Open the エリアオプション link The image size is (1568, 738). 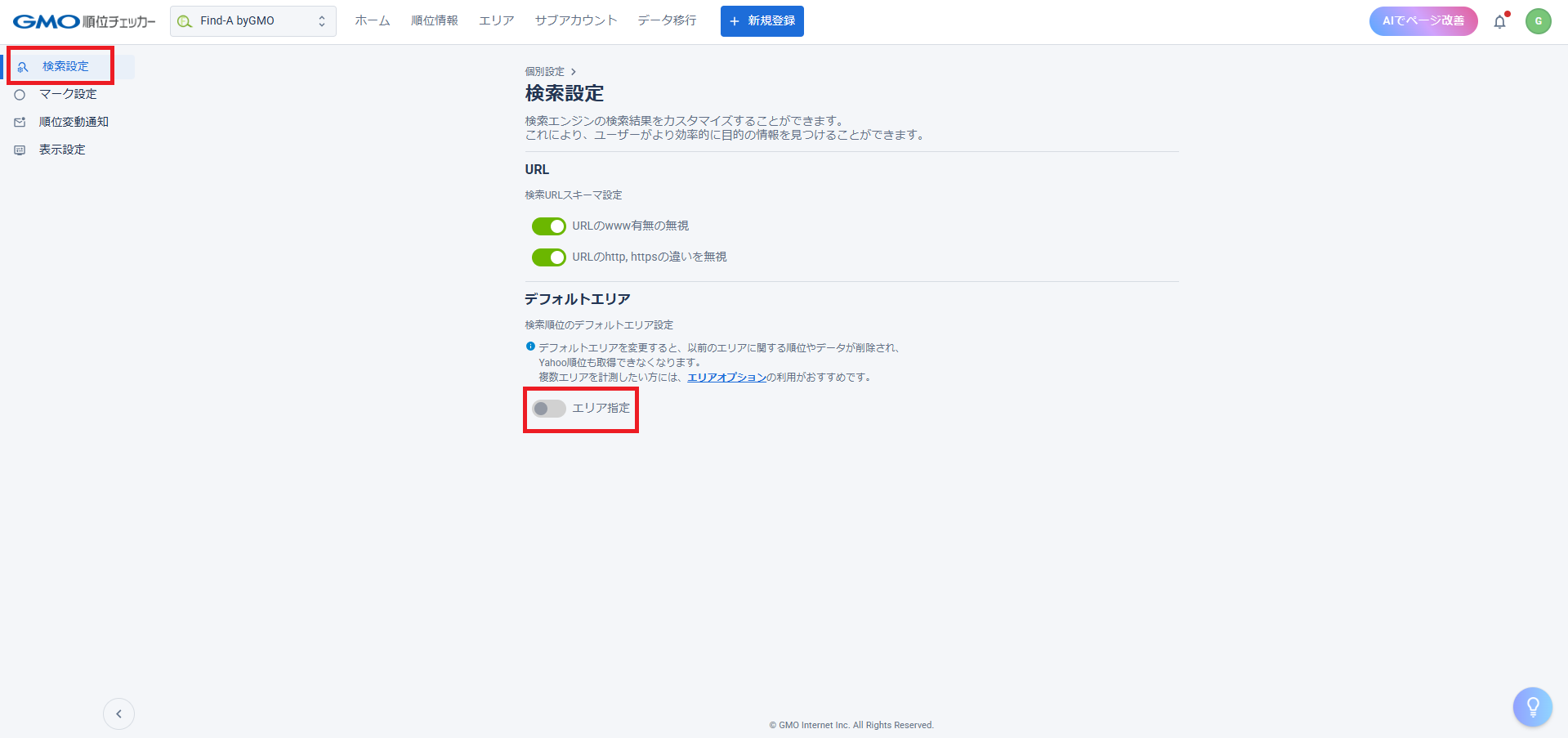coord(726,378)
